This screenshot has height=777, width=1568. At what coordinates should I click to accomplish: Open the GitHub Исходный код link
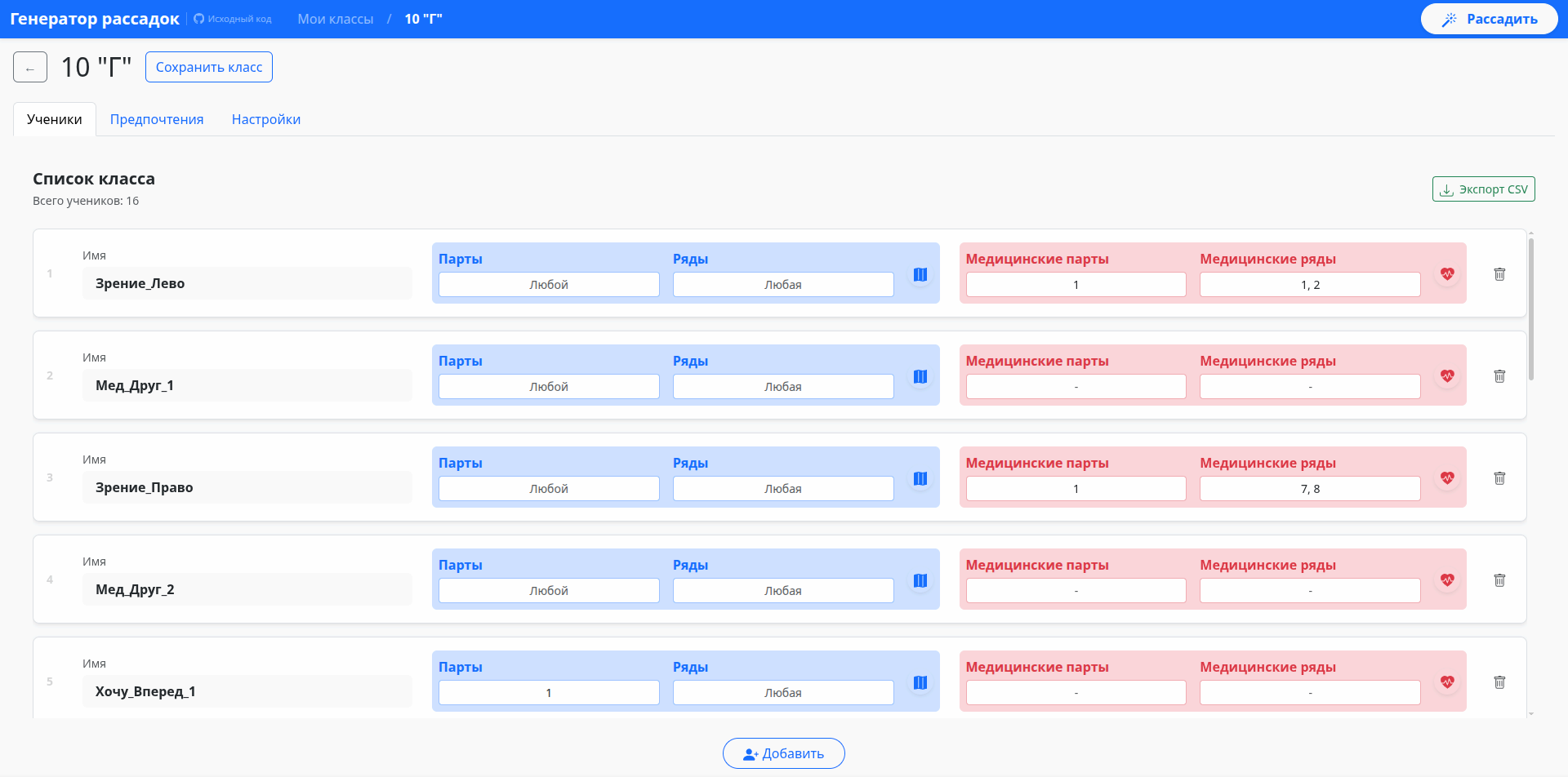coord(233,19)
